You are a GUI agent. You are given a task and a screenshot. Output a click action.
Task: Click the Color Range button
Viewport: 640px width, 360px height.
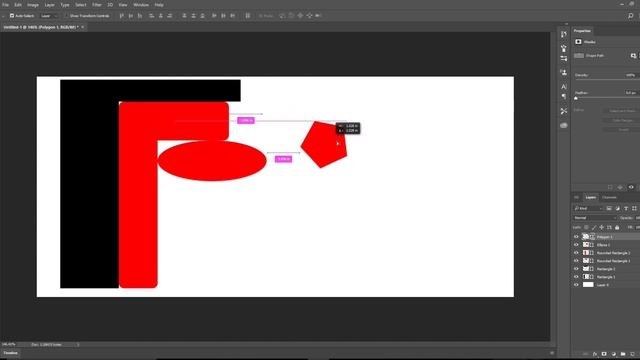(x=622, y=120)
